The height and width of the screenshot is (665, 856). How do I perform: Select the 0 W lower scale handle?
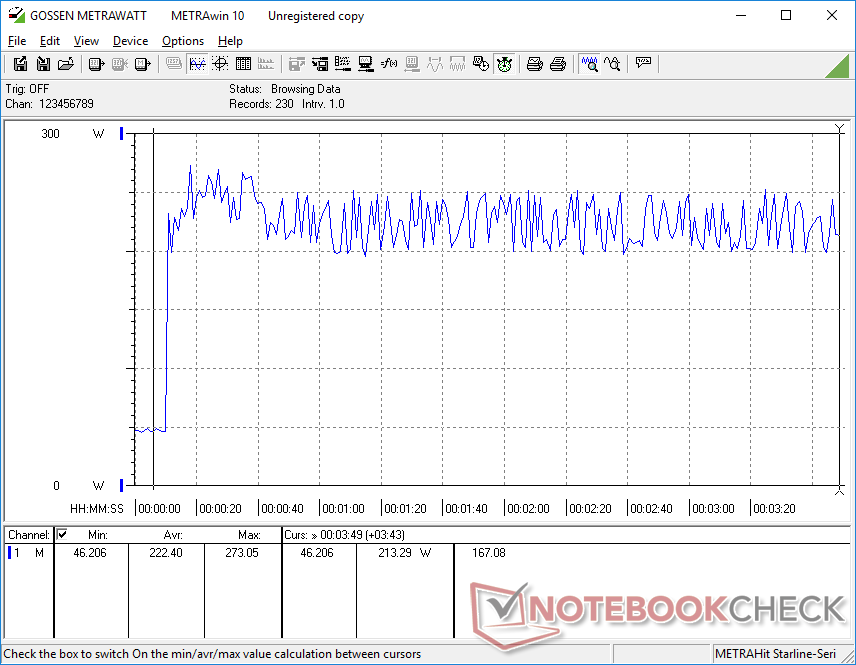(122, 485)
